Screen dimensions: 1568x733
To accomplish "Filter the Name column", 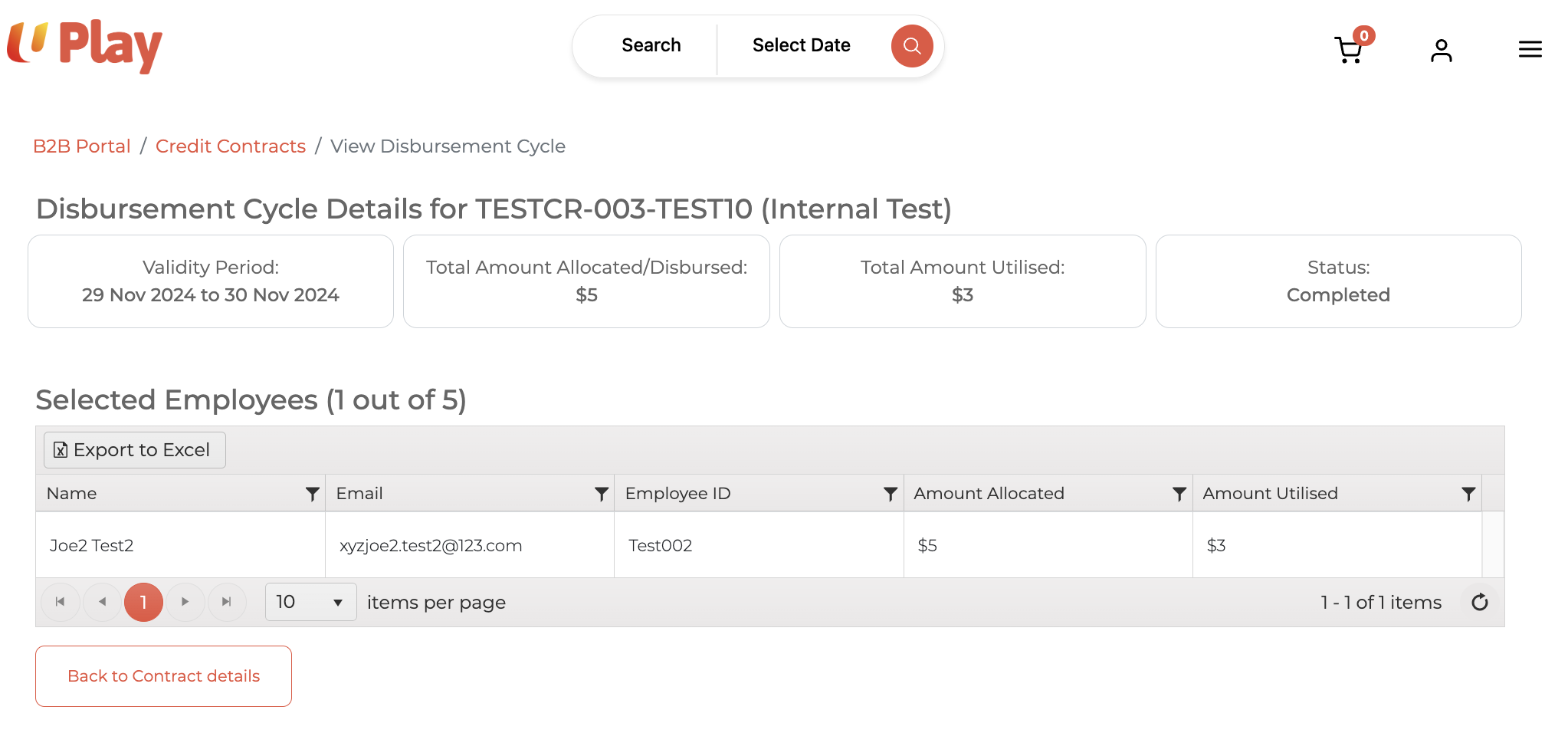I will [x=312, y=494].
